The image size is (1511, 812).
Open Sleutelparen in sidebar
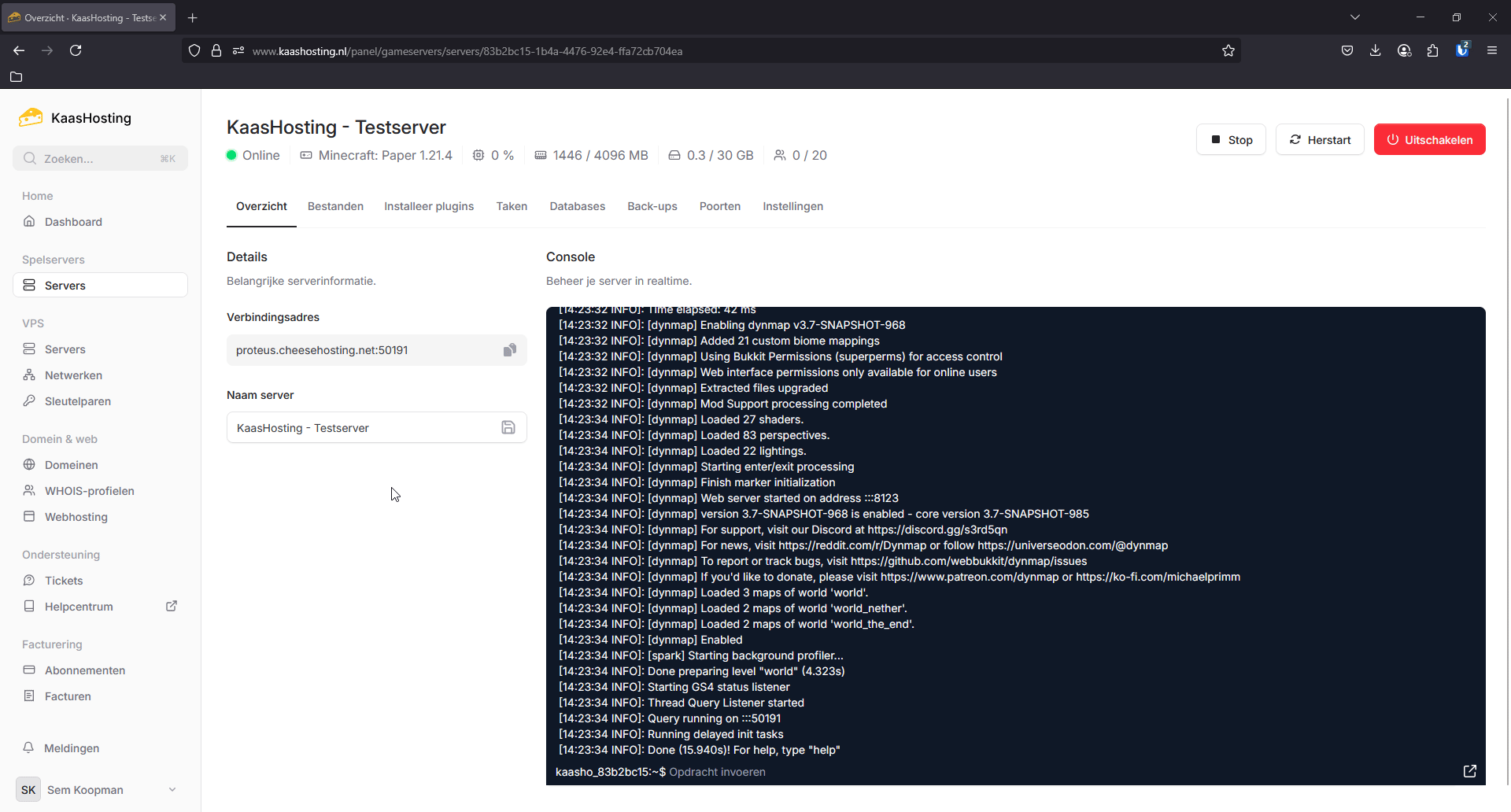pos(100,401)
